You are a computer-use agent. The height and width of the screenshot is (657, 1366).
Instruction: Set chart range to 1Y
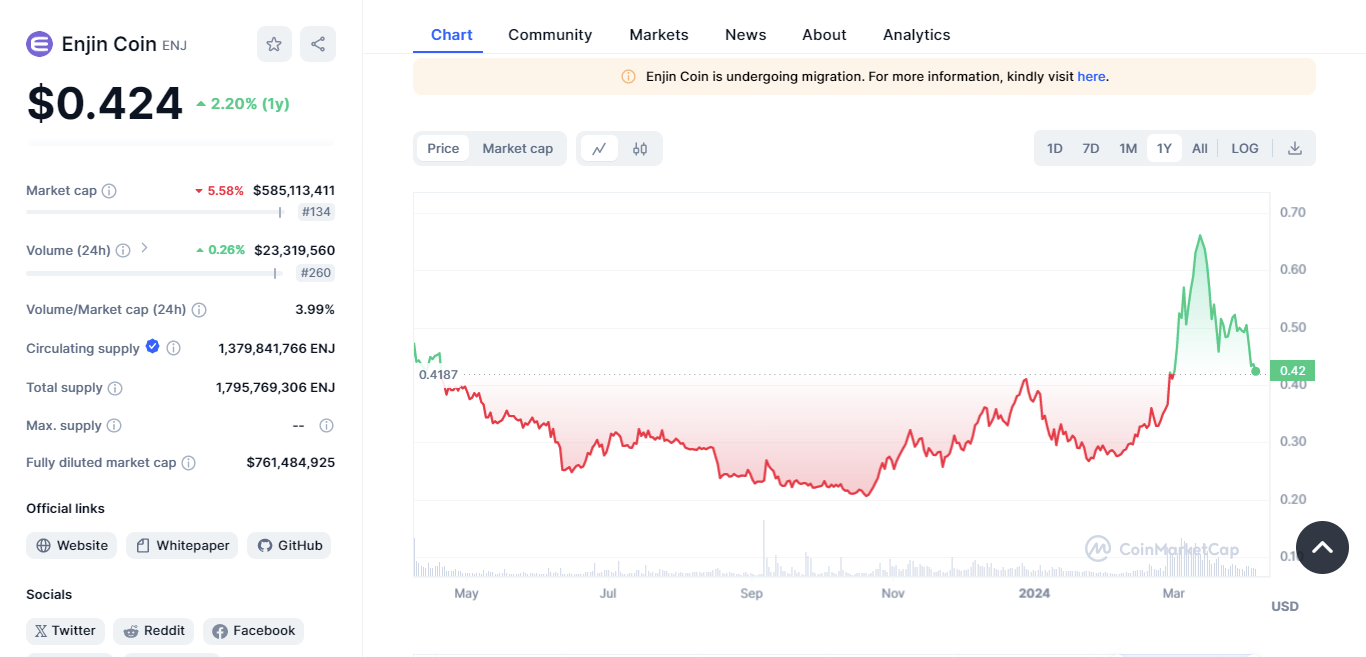point(1164,148)
